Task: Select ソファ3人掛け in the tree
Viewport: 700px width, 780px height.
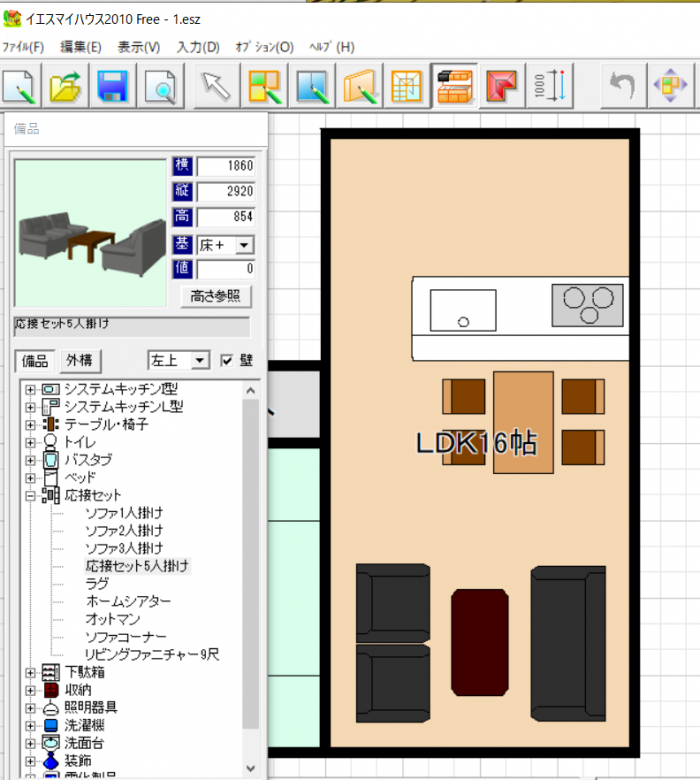Action: coord(124,548)
